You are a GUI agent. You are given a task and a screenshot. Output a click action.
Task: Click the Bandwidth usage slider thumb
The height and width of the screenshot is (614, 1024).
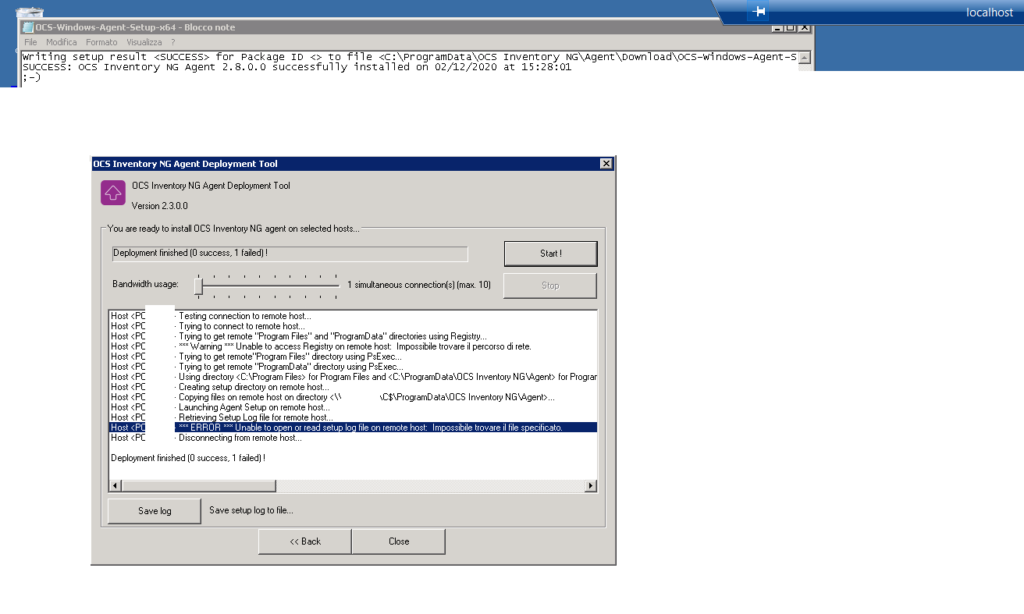199,285
